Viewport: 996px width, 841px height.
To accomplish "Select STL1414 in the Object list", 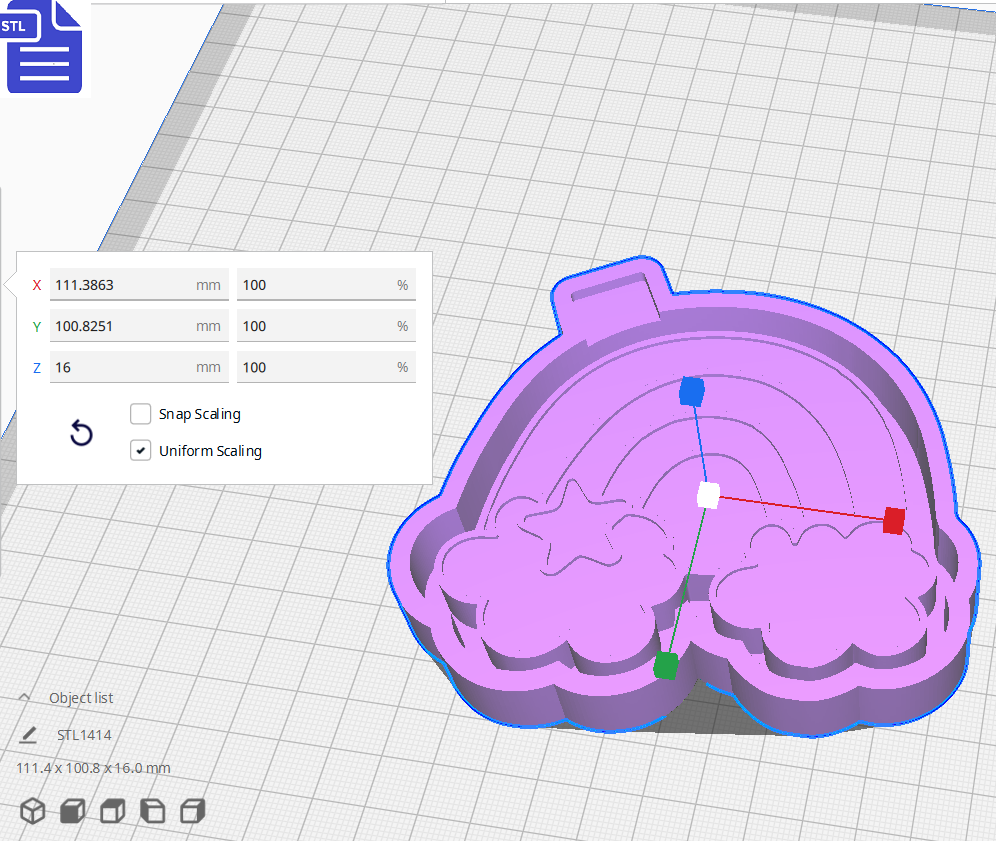I will [x=85, y=734].
